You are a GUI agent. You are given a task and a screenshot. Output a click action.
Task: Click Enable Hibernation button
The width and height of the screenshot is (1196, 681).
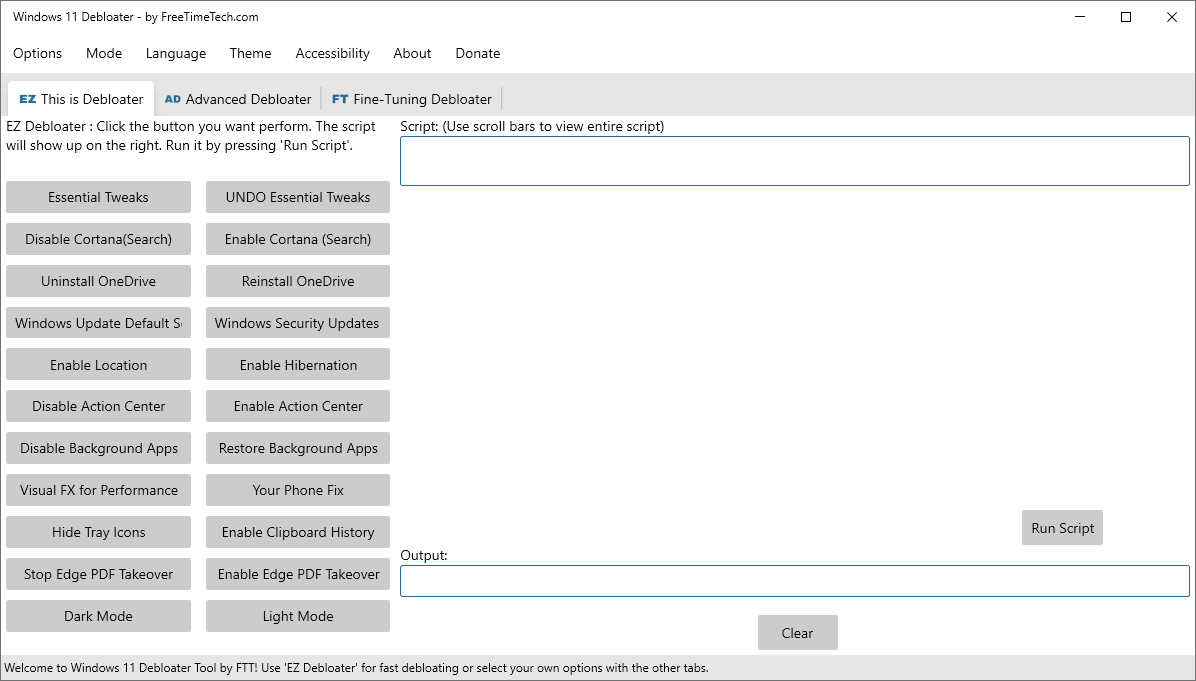(297, 365)
